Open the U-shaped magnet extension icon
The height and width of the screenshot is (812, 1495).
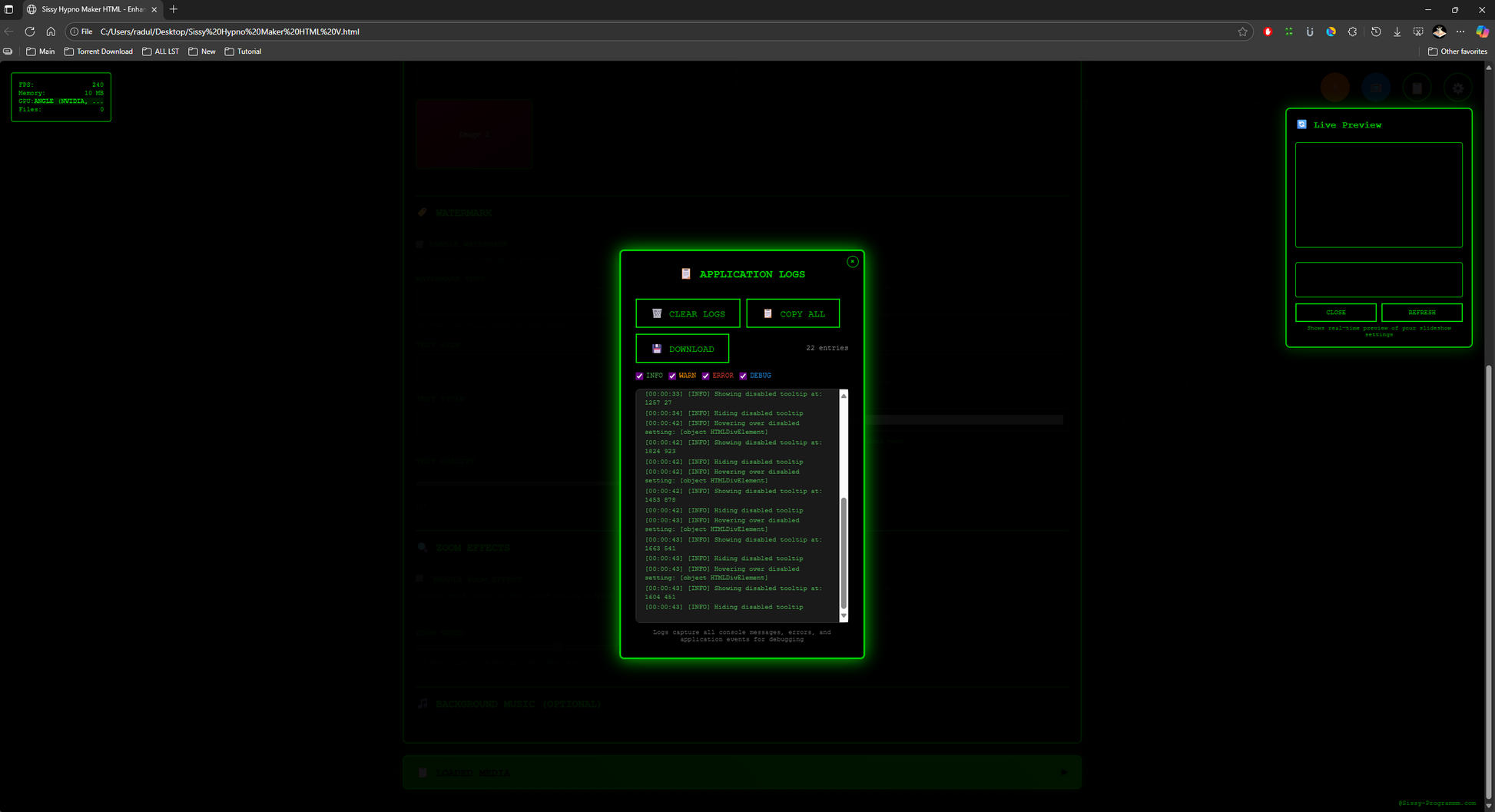[1310, 31]
